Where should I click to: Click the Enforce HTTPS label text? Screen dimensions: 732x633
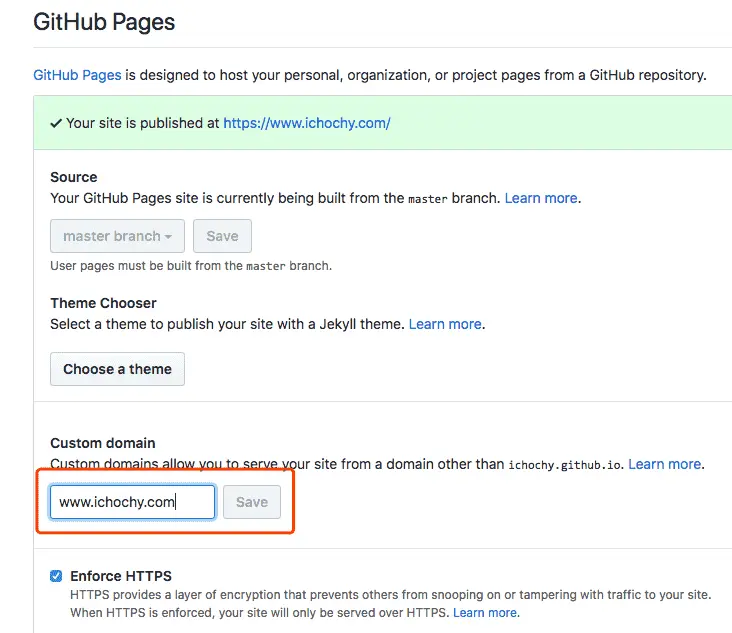(121, 576)
